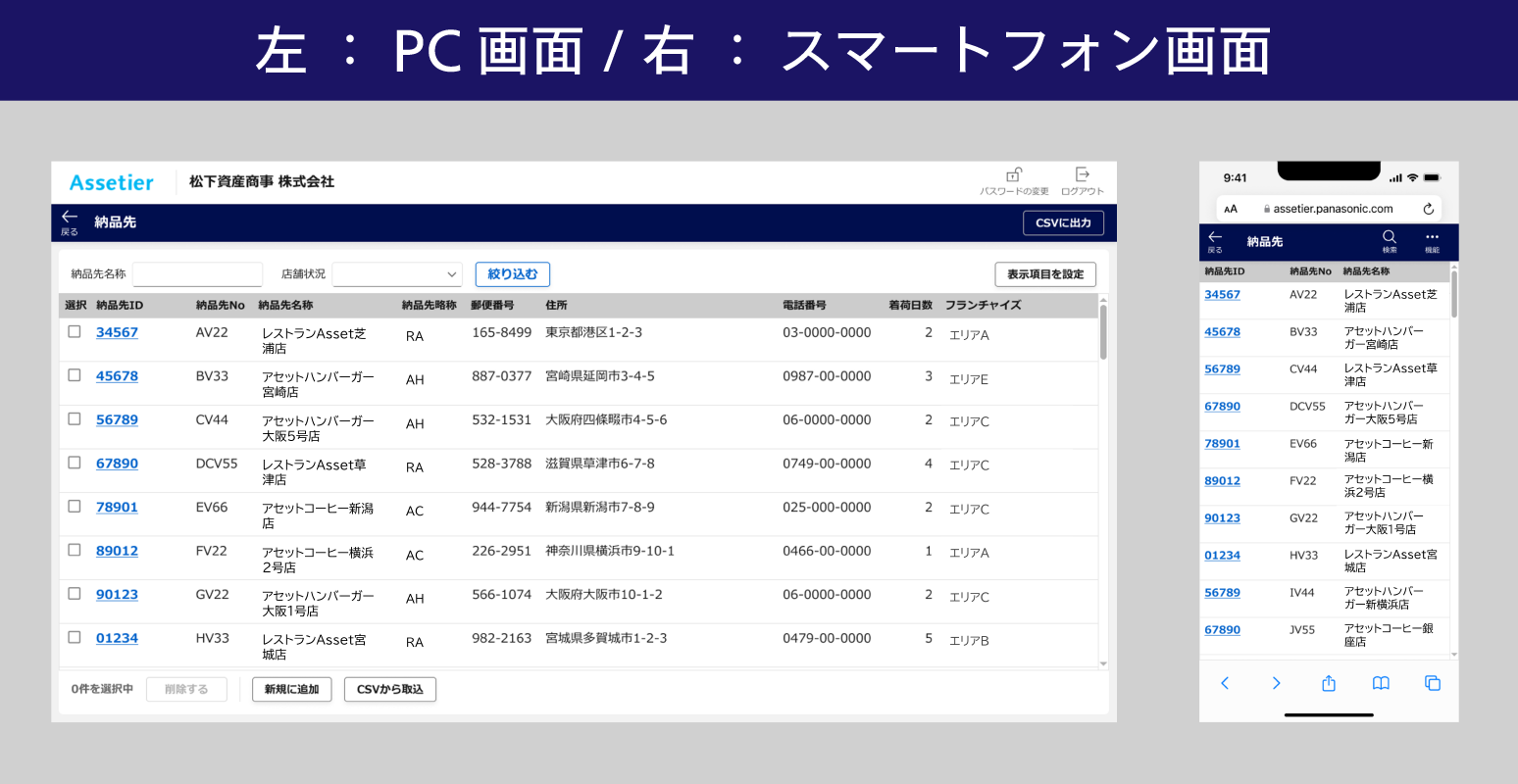
Task: Tap the Safari tabs icon
Action: click(x=1433, y=683)
